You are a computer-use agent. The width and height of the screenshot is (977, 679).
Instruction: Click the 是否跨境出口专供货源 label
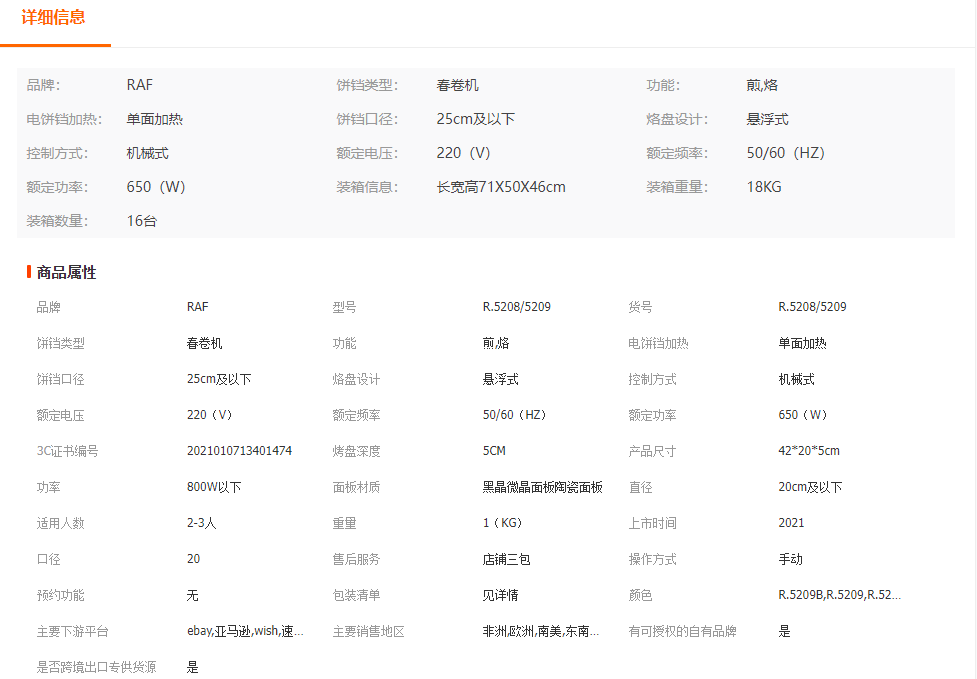(96, 667)
